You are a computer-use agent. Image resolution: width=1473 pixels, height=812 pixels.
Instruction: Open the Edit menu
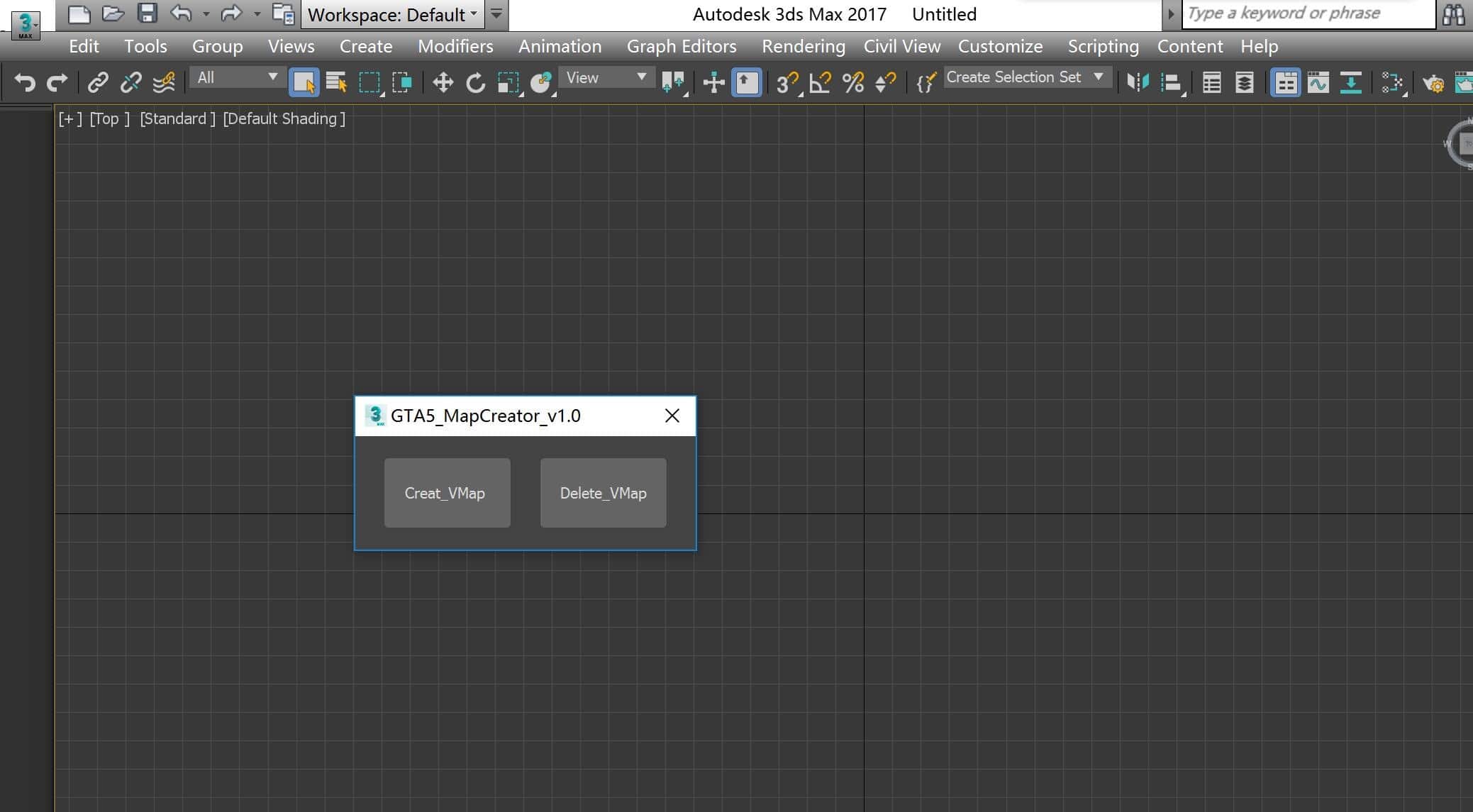pos(84,46)
